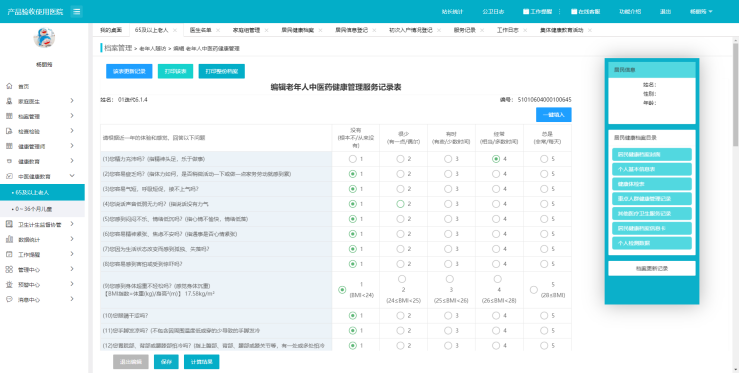This screenshot has width=740, height=374.
Task: Expand the 档案管理 sidebar menu arrow
Action: 72,116
